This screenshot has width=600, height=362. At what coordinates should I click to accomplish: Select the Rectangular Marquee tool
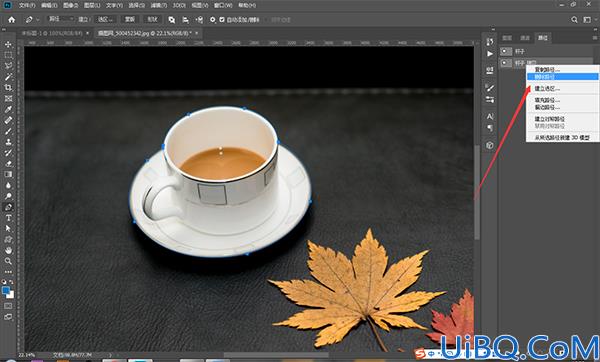(x=8, y=55)
